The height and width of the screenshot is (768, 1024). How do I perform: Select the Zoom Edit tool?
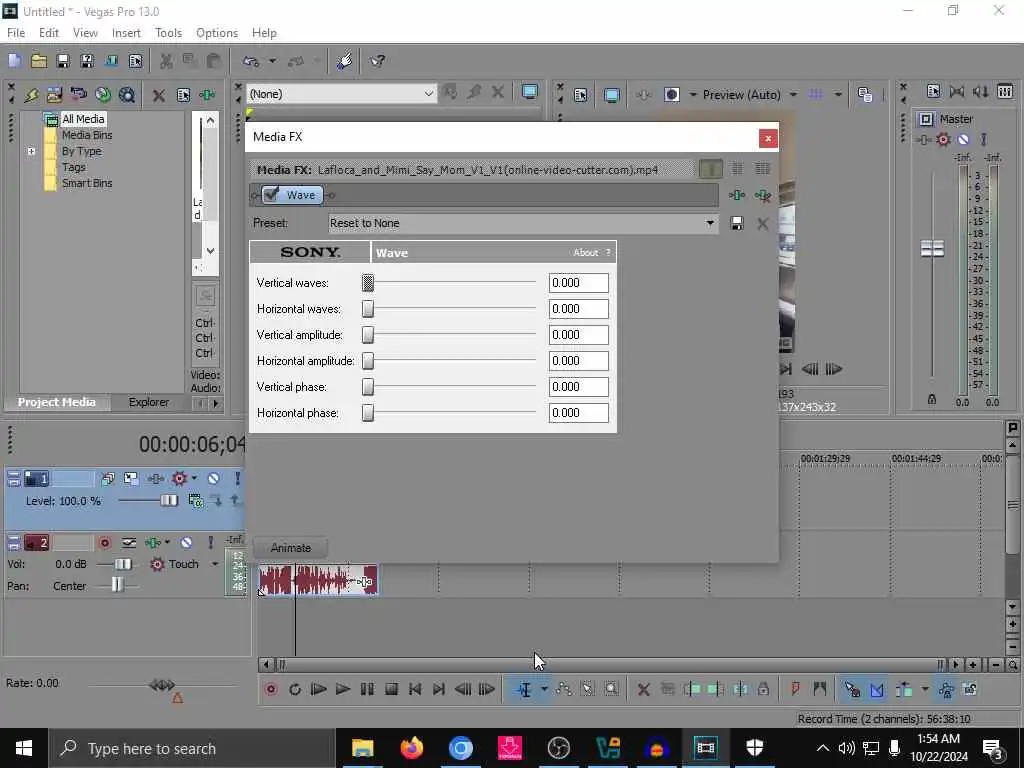pyautogui.click(x=611, y=690)
